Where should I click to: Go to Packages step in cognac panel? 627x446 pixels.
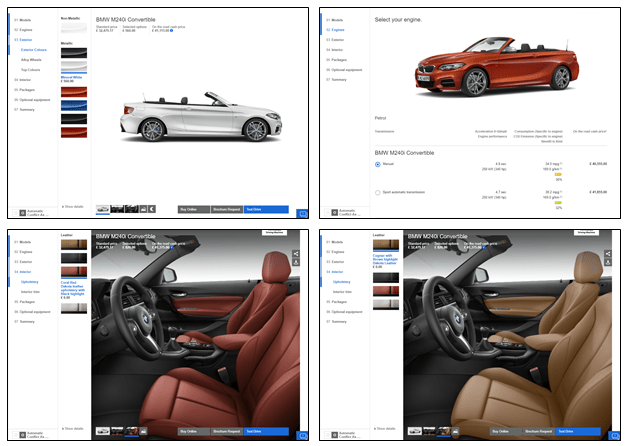click(336, 302)
